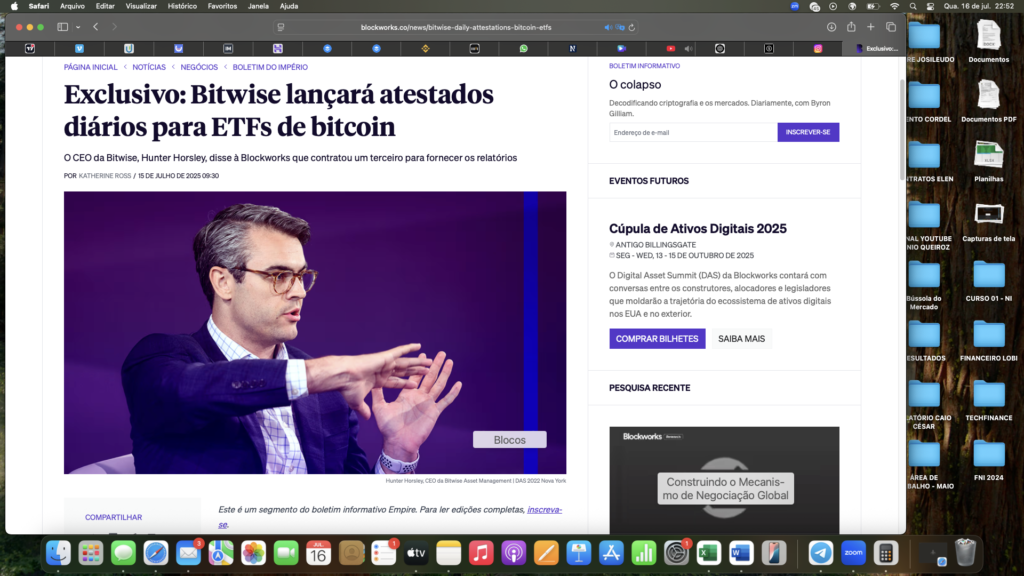Open App Store from the Dock
1024x576 pixels.
[611, 553]
